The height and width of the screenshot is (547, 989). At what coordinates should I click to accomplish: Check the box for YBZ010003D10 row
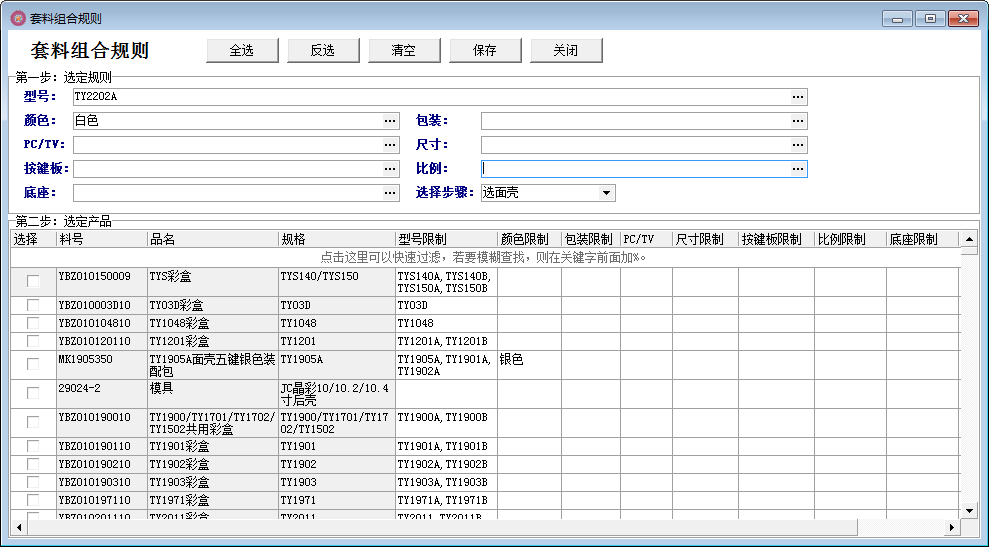coord(33,305)
